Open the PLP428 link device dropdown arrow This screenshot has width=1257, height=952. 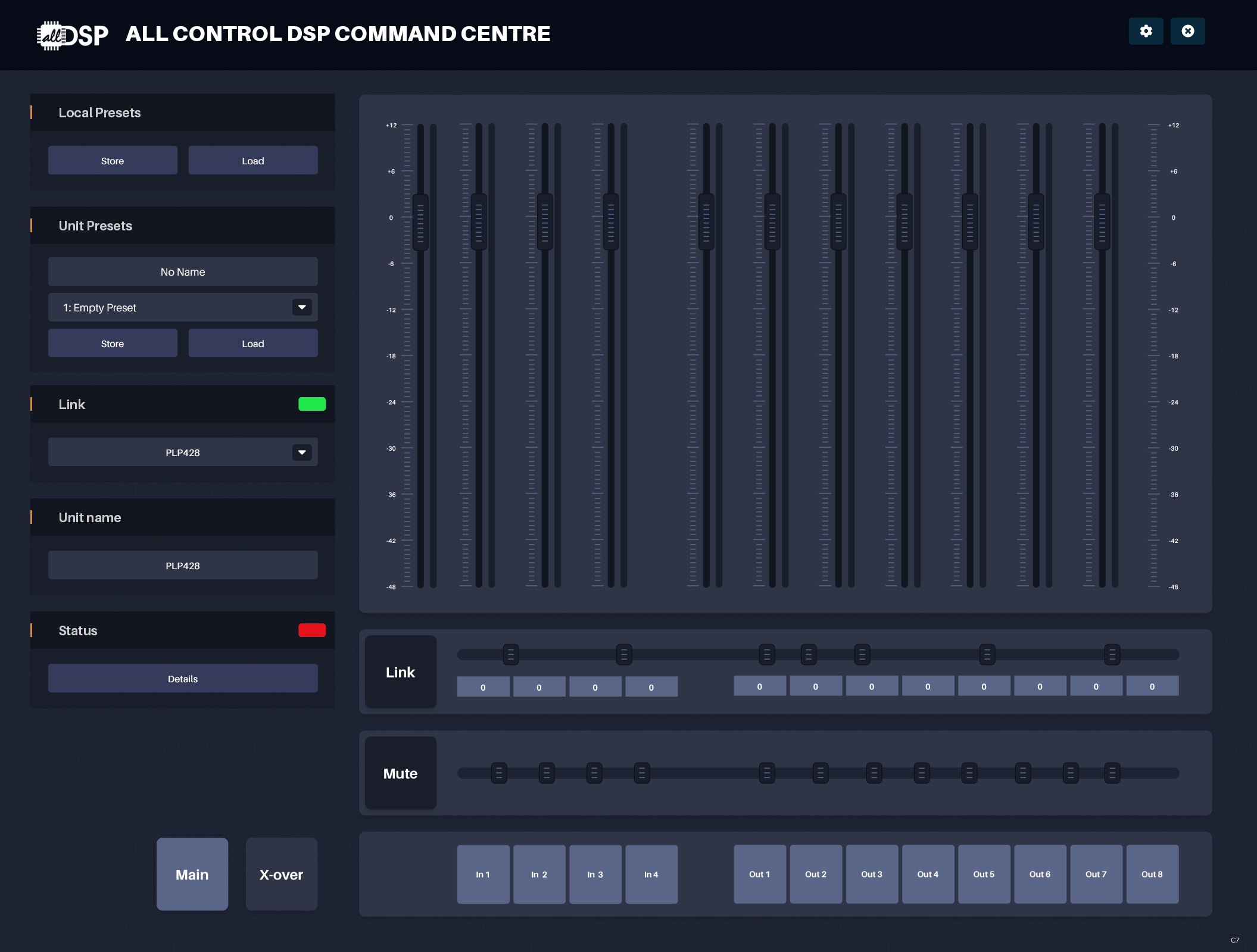coord(302,452)
